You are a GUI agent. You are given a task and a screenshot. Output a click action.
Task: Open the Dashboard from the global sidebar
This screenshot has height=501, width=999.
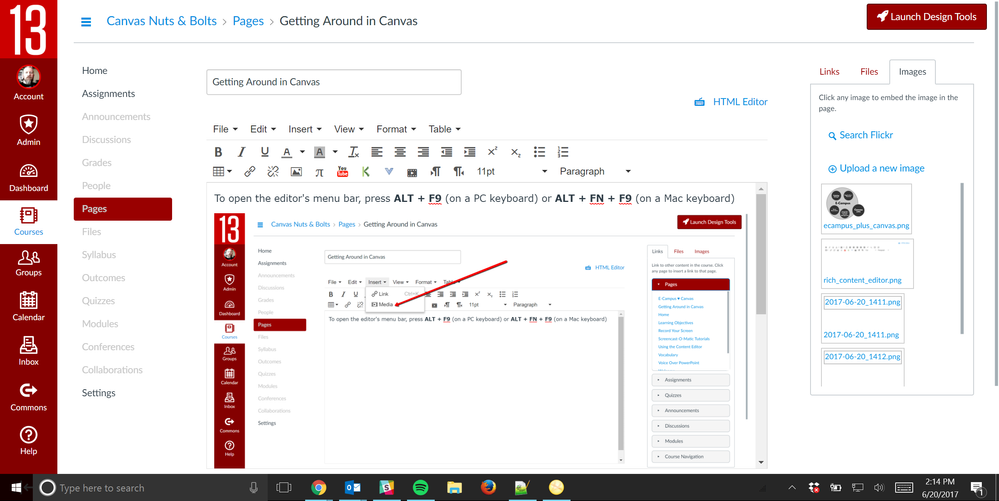coord(28,177)
